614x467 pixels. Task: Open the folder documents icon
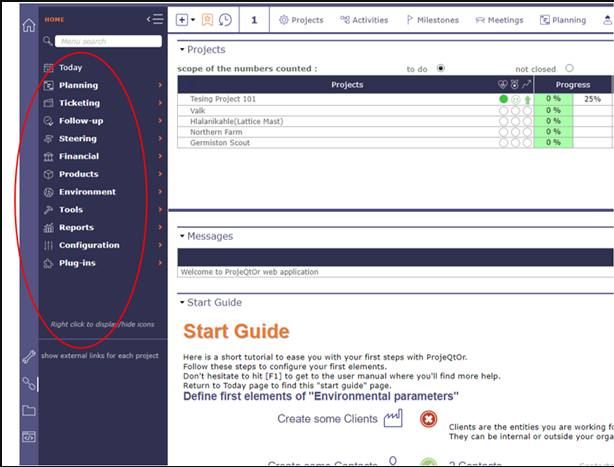[28, 410]
